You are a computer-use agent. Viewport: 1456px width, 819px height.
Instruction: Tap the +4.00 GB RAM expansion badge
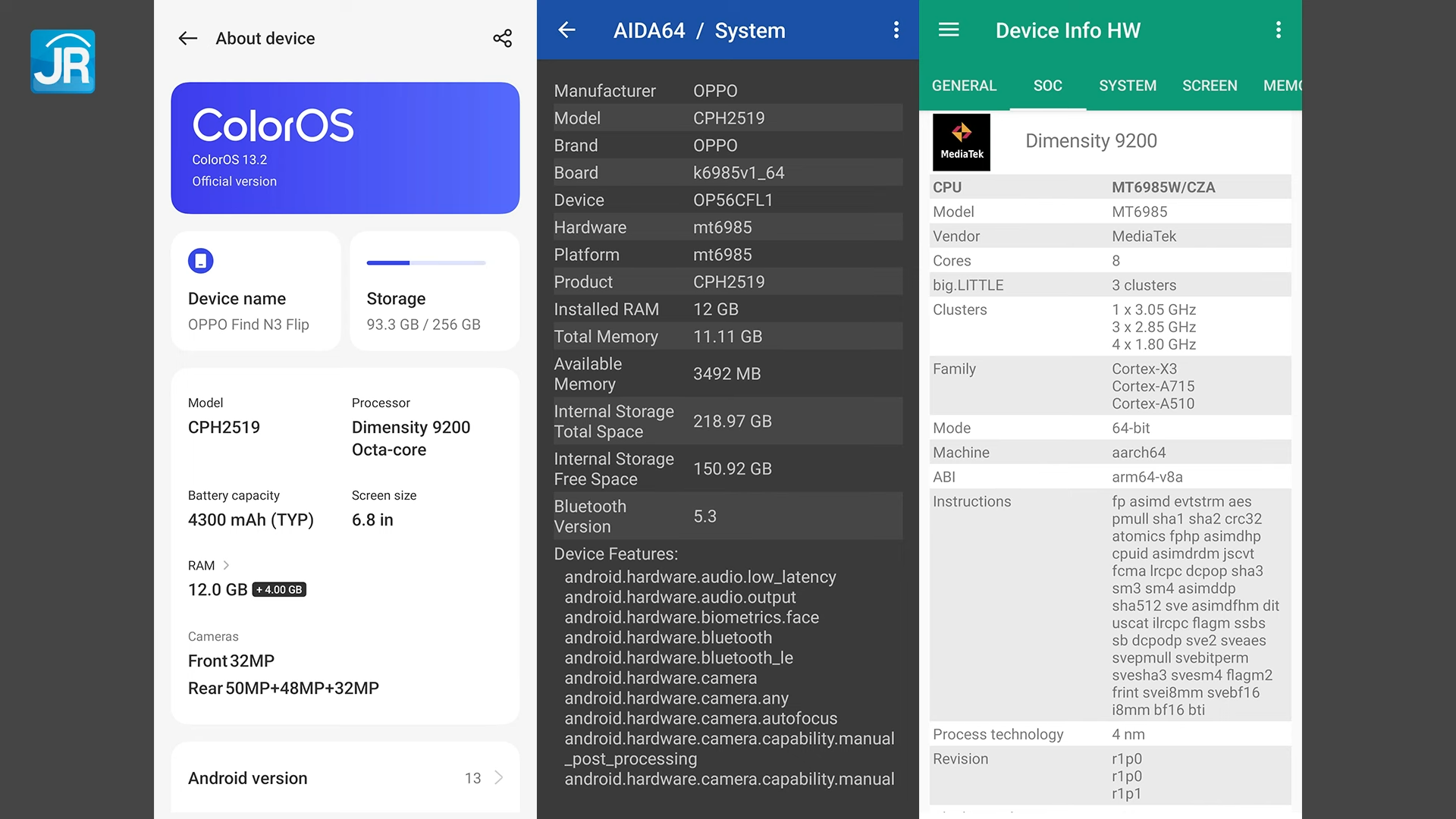[279, 590]
